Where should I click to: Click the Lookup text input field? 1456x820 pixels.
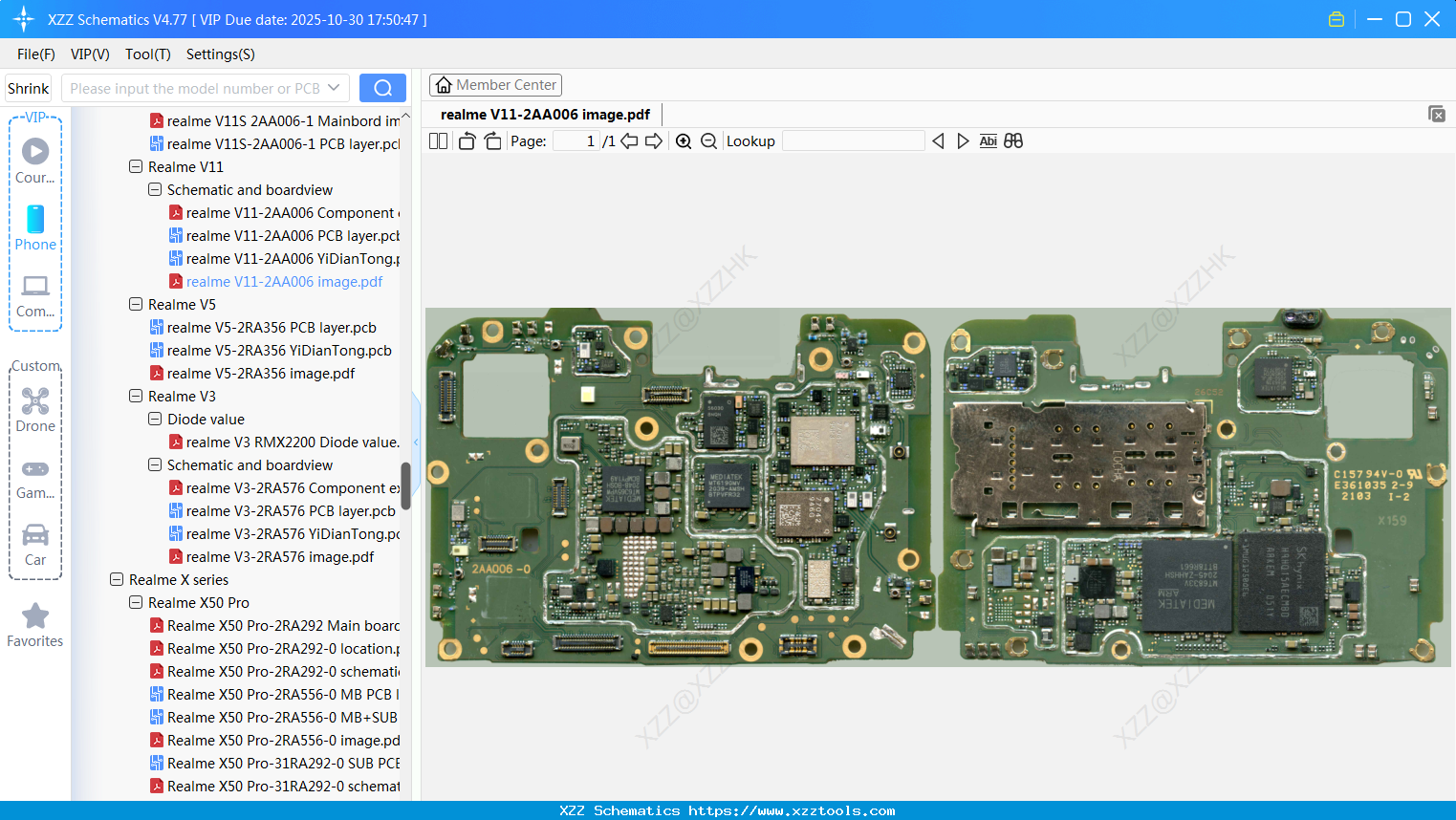(853, 141)
